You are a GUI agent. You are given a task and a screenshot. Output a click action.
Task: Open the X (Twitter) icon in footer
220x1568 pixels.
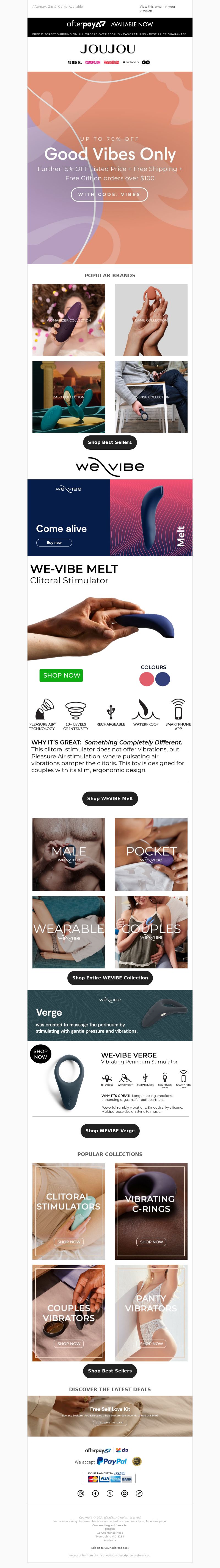[110, 1493]
